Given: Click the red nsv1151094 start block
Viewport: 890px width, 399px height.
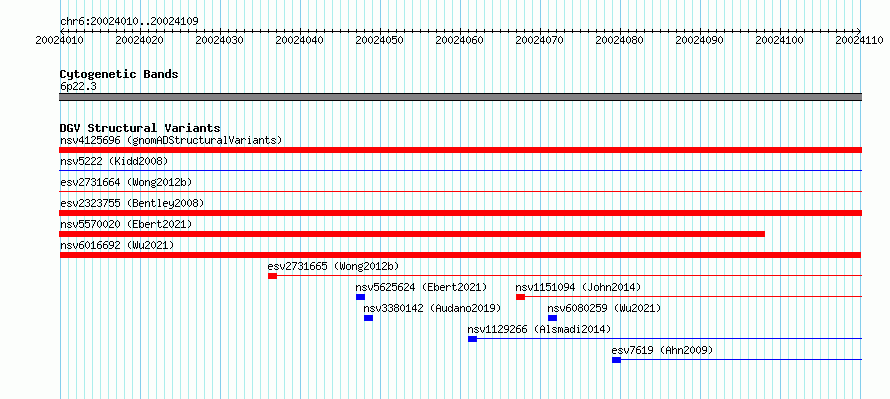Looking at the screenshot, I should tap(520, 297).
